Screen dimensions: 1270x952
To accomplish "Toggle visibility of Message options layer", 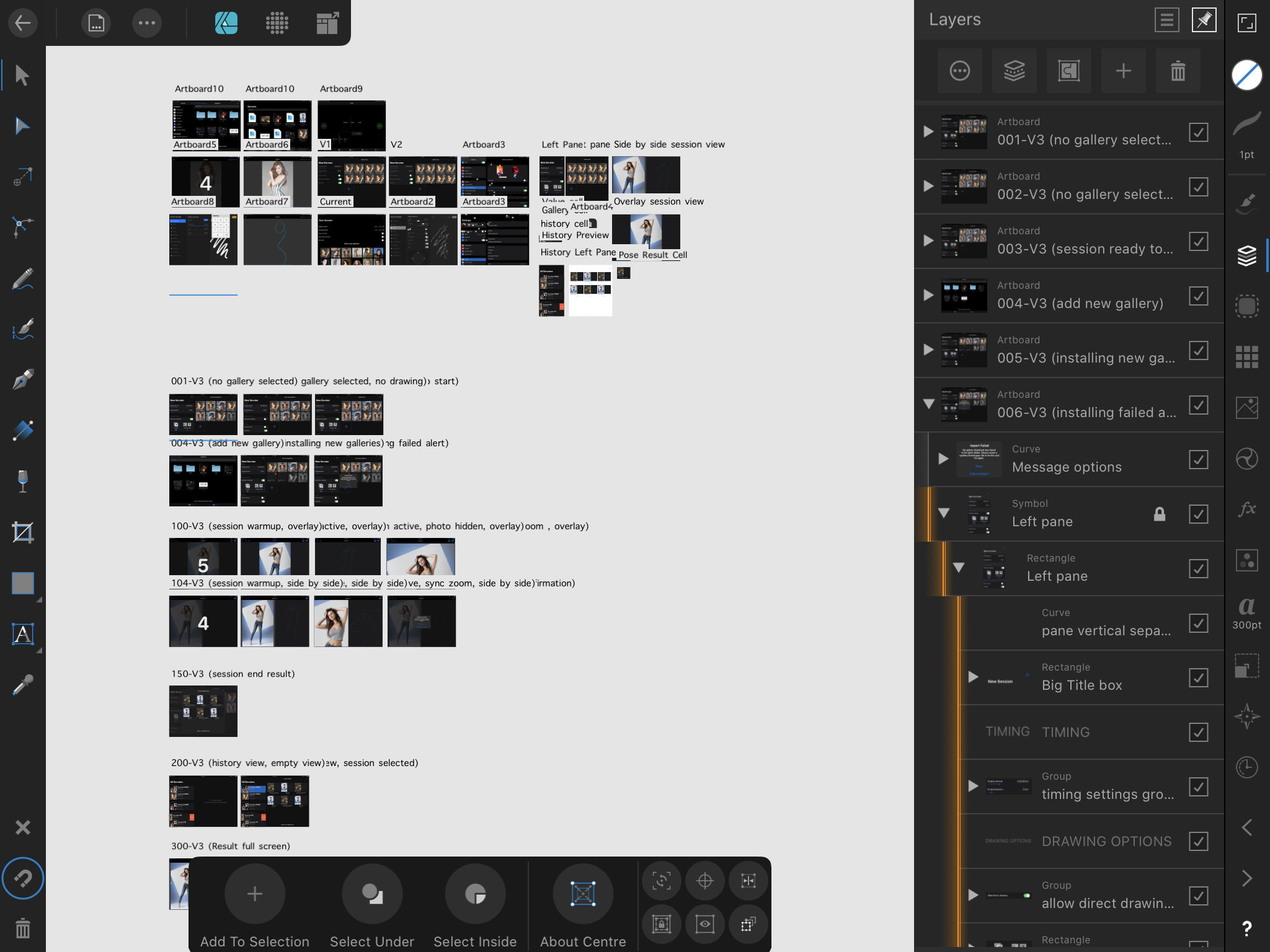I will pyautogui.click(x=1198, y=459).
